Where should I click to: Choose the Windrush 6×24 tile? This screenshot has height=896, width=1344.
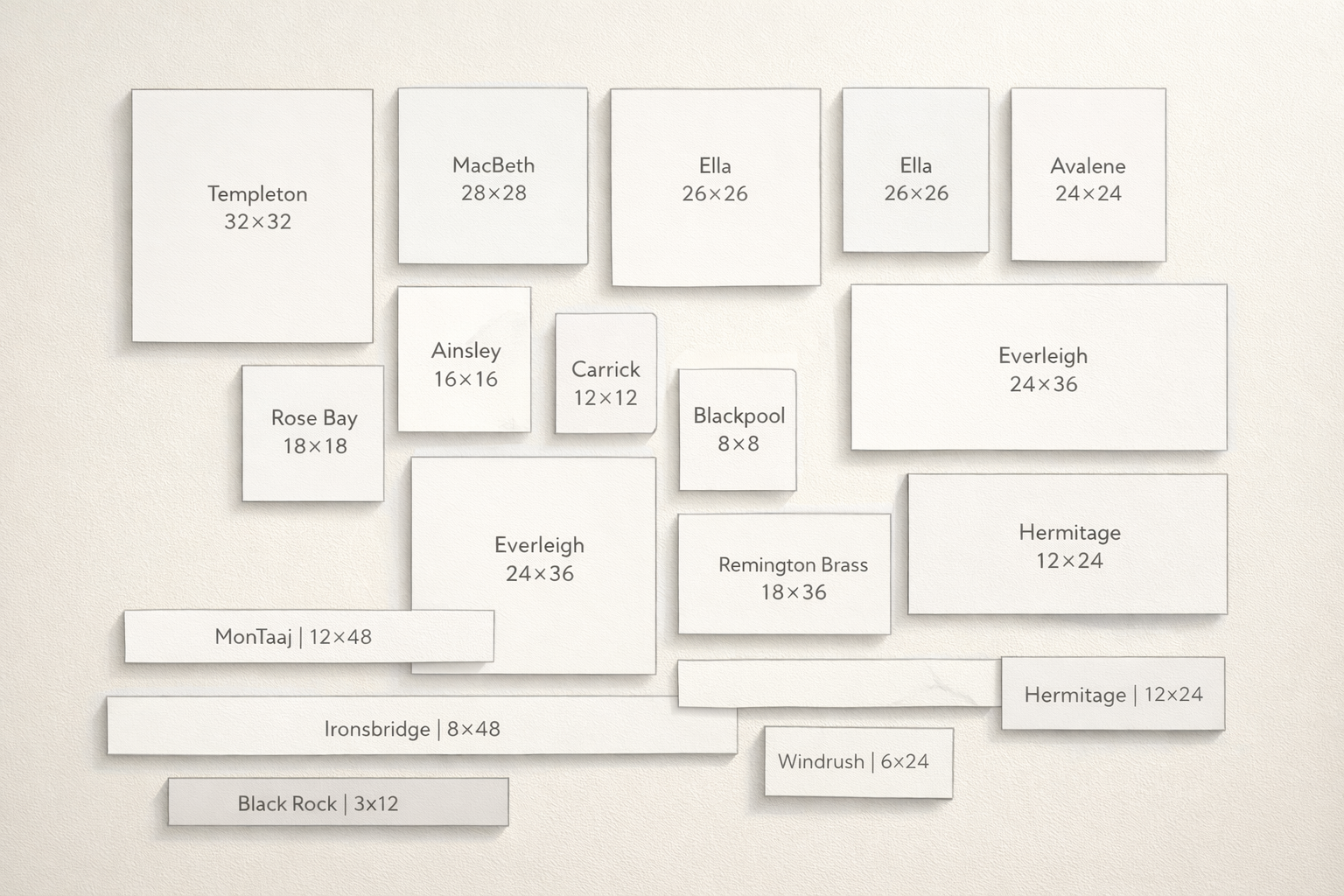click(x=858, y=761)
